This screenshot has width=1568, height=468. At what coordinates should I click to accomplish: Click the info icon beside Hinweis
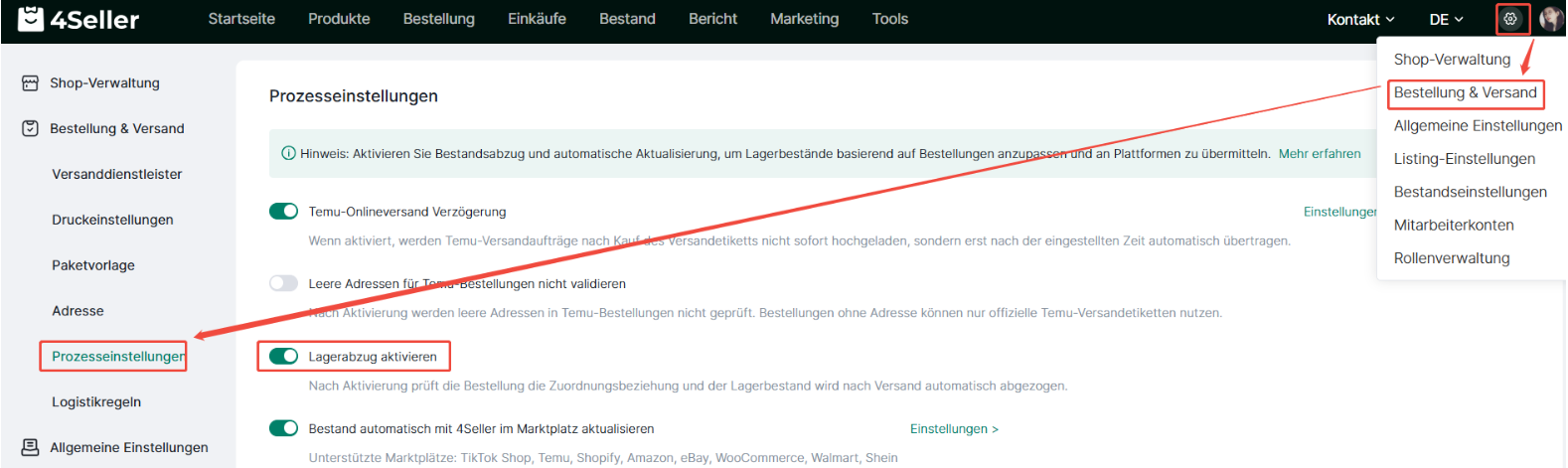[288, 154]
